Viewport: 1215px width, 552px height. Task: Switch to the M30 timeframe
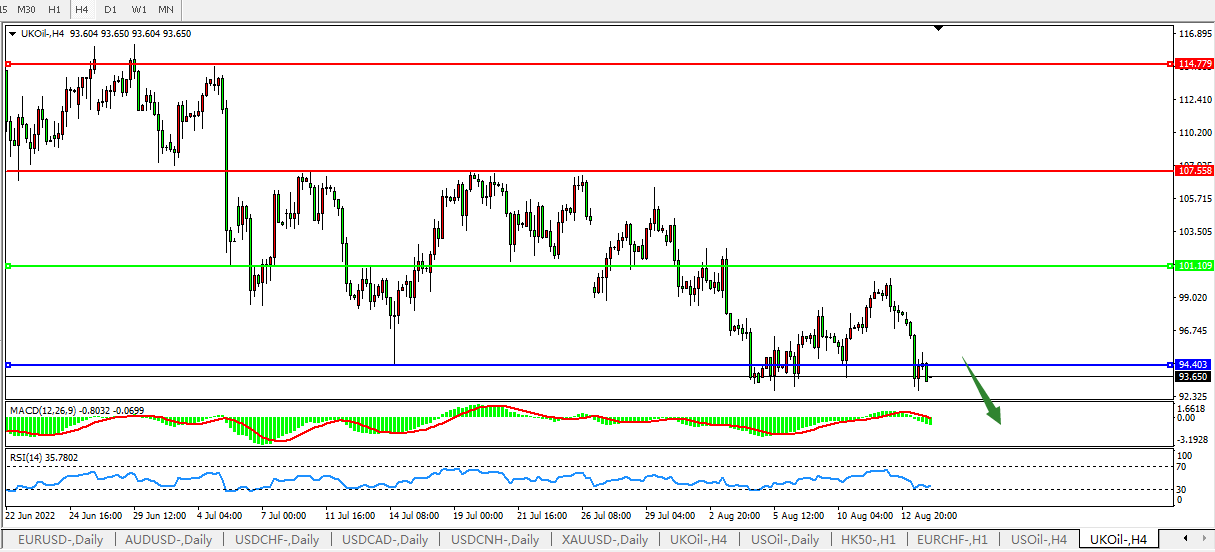(27, 9)
